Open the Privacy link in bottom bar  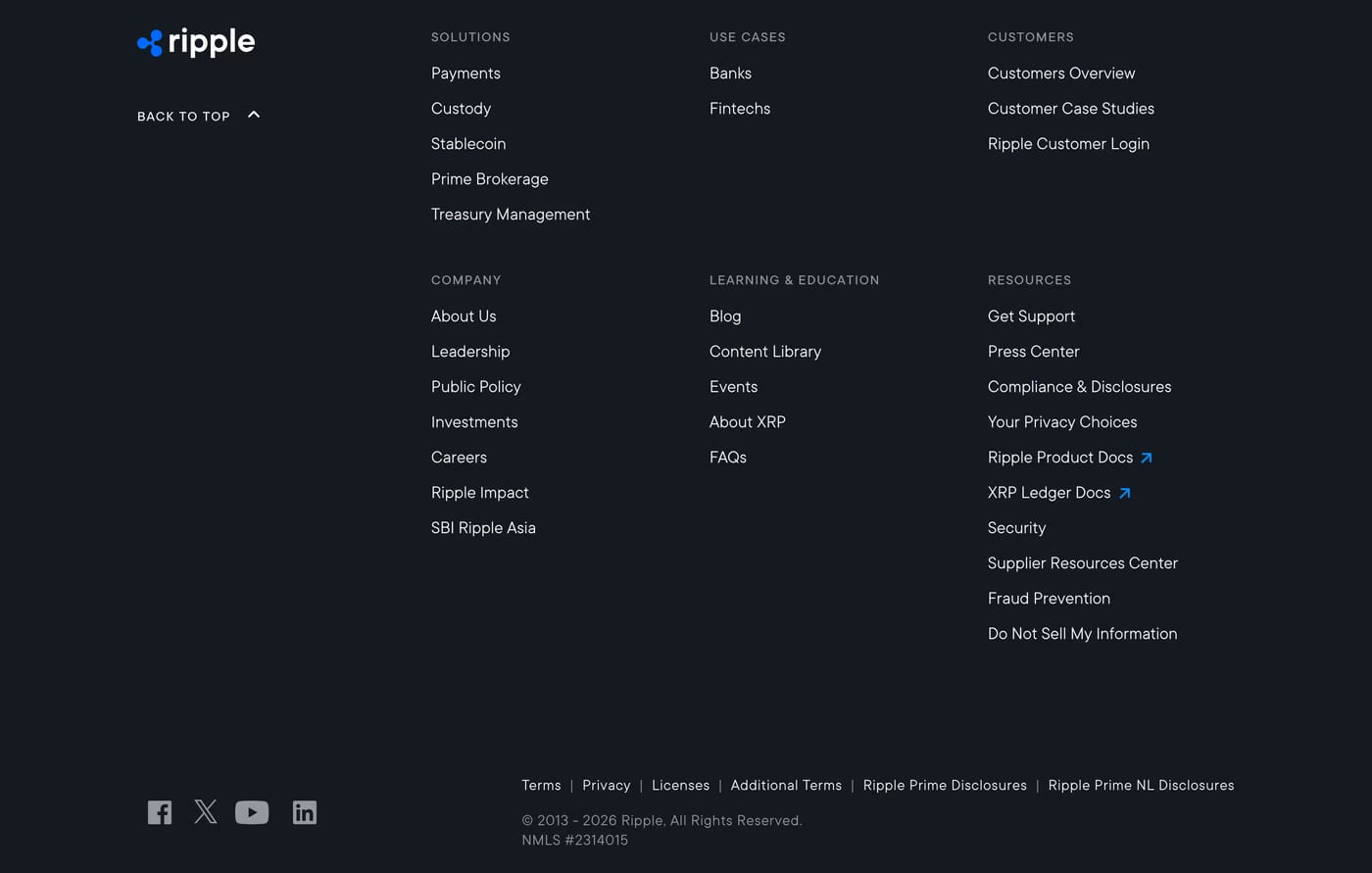[607, 786]
